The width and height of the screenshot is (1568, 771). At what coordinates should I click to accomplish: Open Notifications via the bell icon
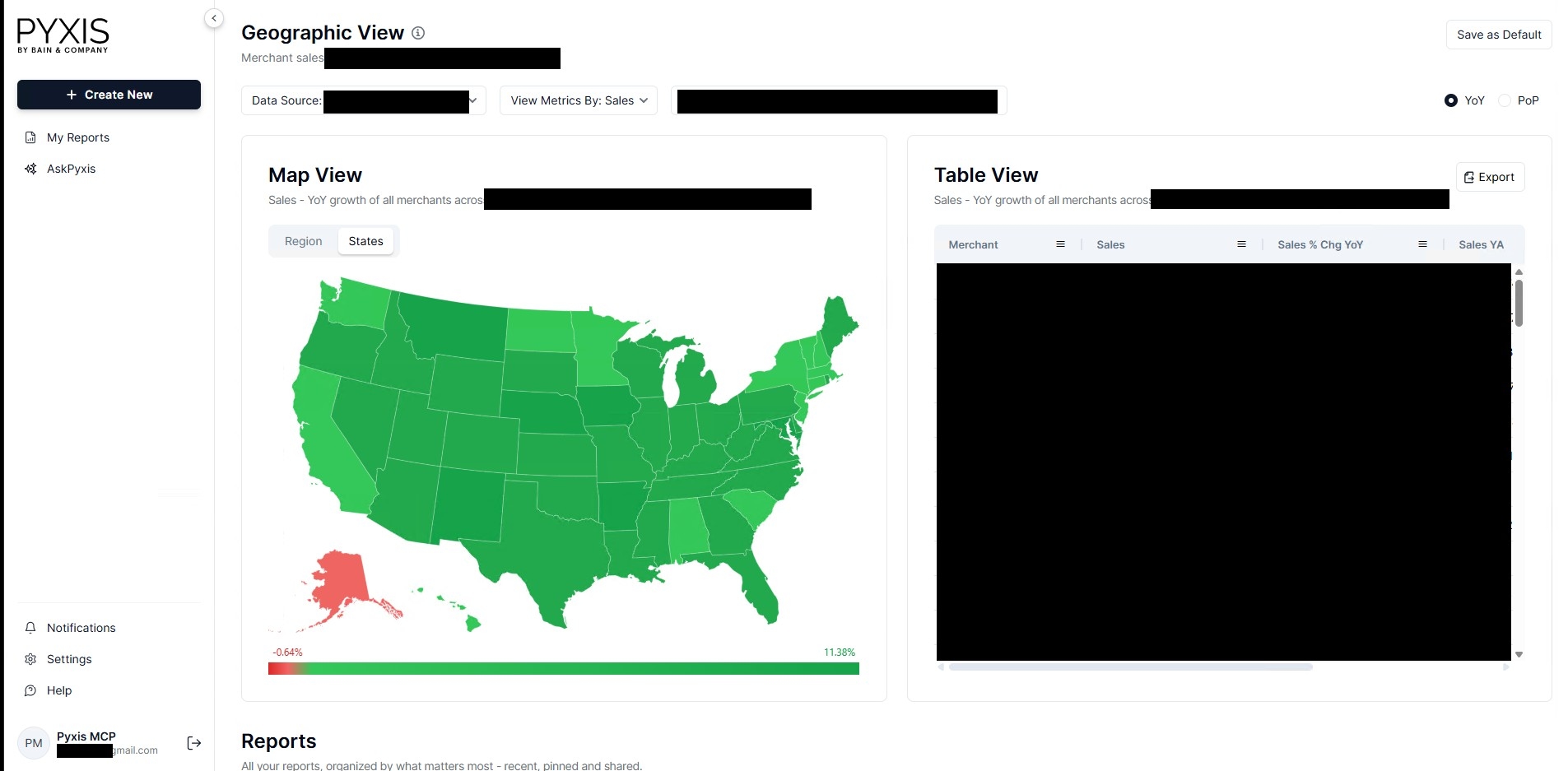[x=30, y=628]
